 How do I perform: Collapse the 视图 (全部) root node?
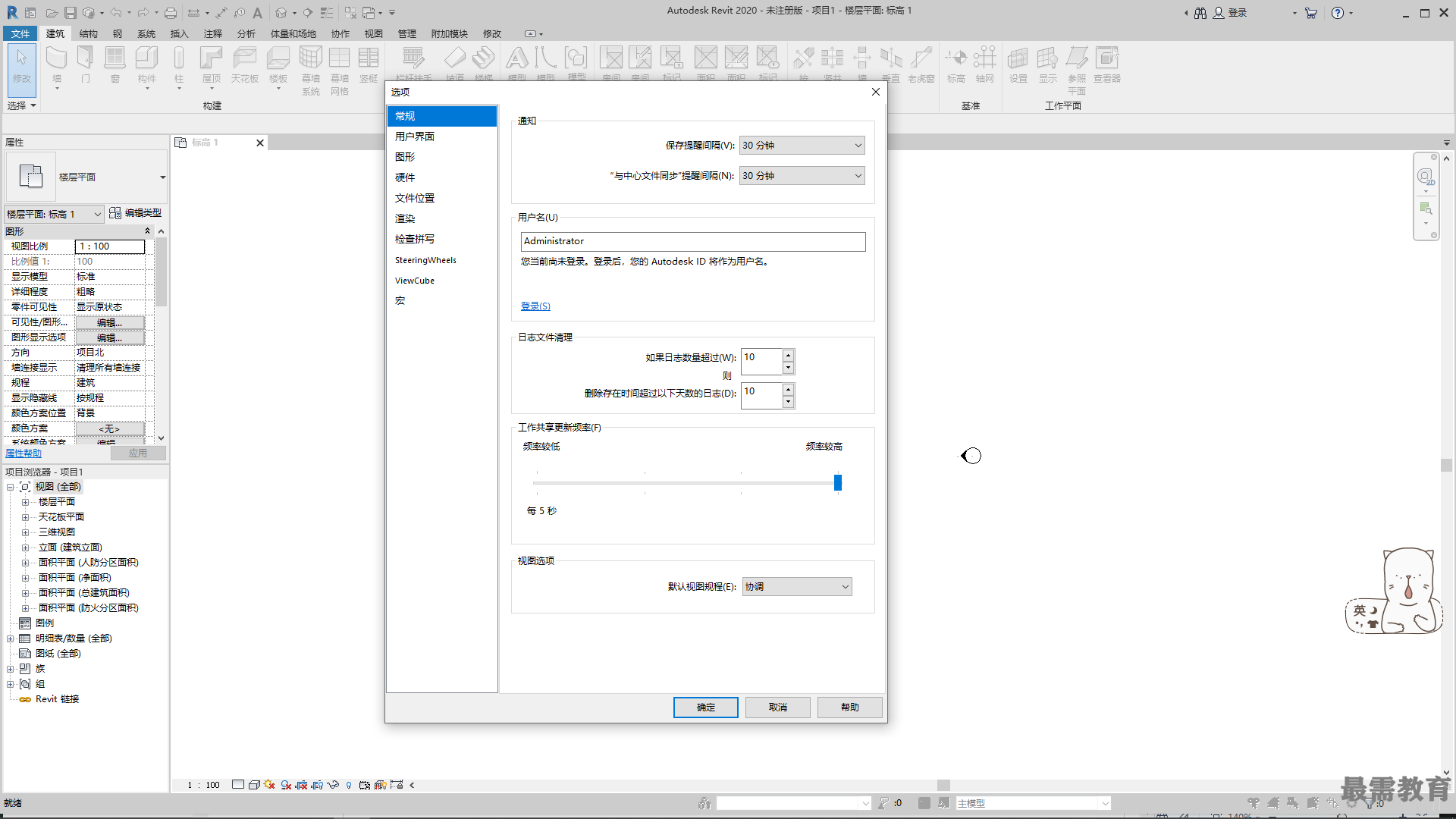click(x=10, y=487)
